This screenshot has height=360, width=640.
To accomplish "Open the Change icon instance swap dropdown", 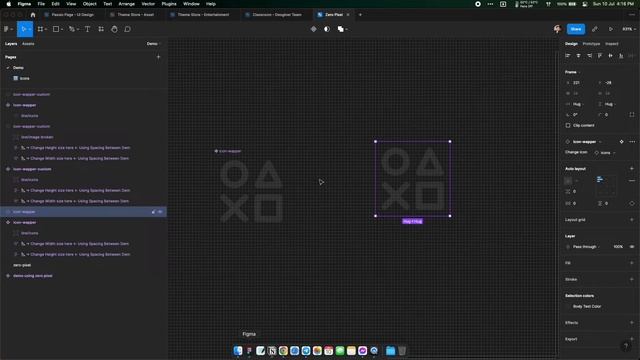I will pyautogui.click(x=605, y=153).
